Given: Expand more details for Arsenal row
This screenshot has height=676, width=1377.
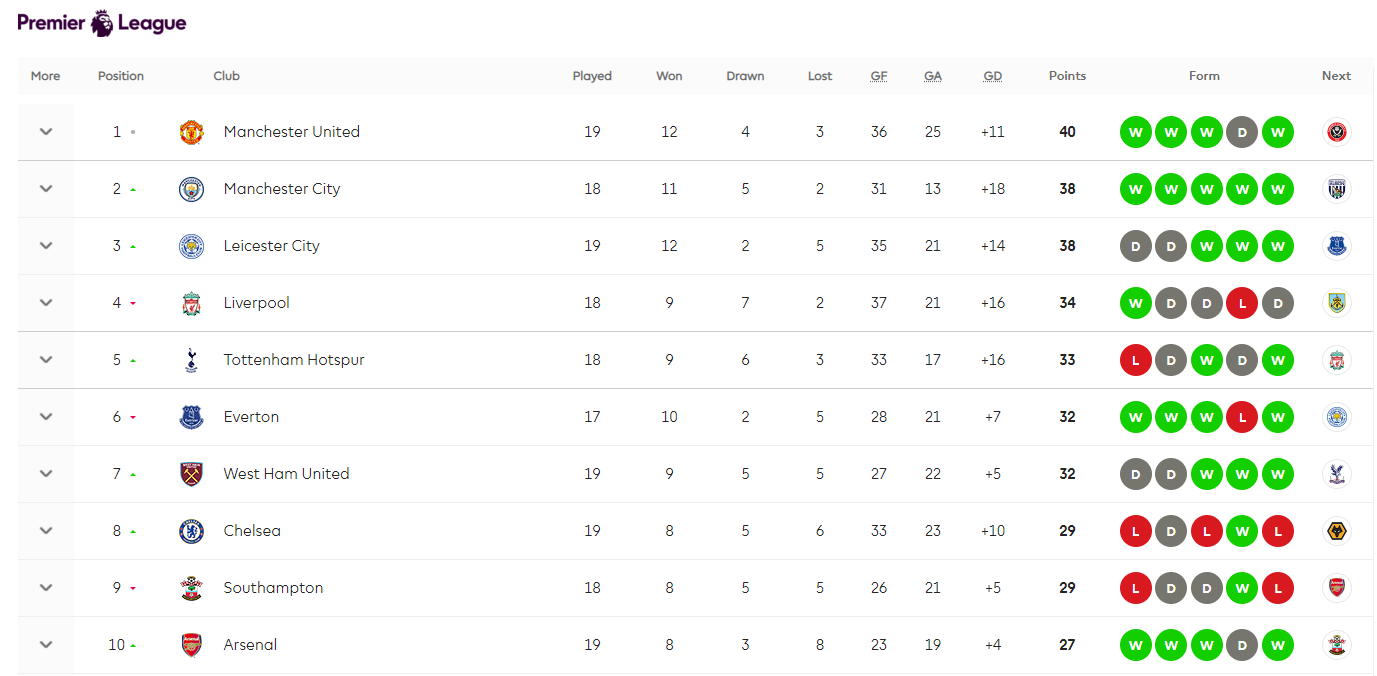Looking at the screenshot, I should [x=46, y=645].
